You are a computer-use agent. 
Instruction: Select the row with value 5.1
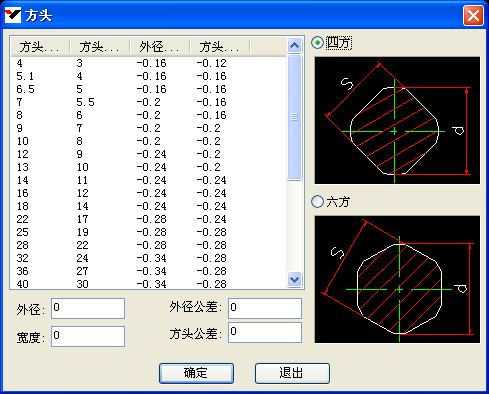point(148,76)
